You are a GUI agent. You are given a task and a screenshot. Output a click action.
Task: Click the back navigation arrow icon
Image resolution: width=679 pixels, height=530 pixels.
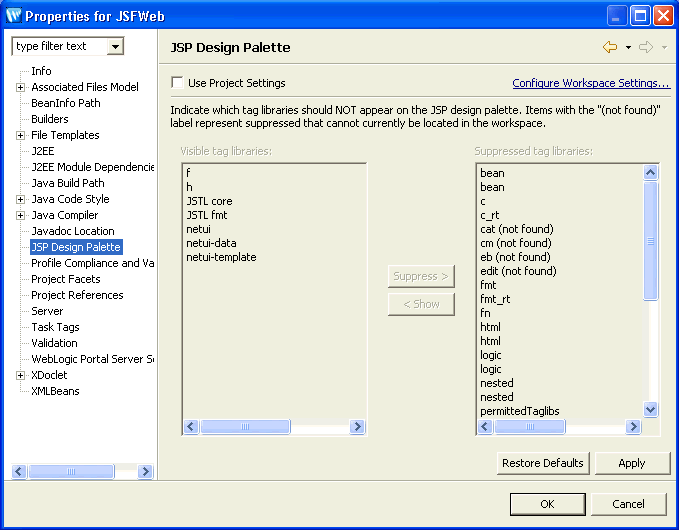point(610,47)
